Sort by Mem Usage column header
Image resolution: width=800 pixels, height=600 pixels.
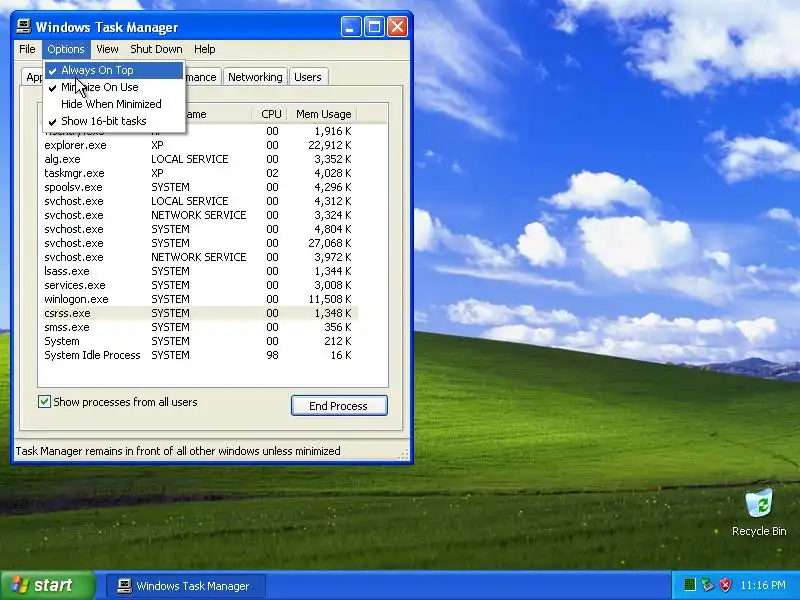(323, 114)
